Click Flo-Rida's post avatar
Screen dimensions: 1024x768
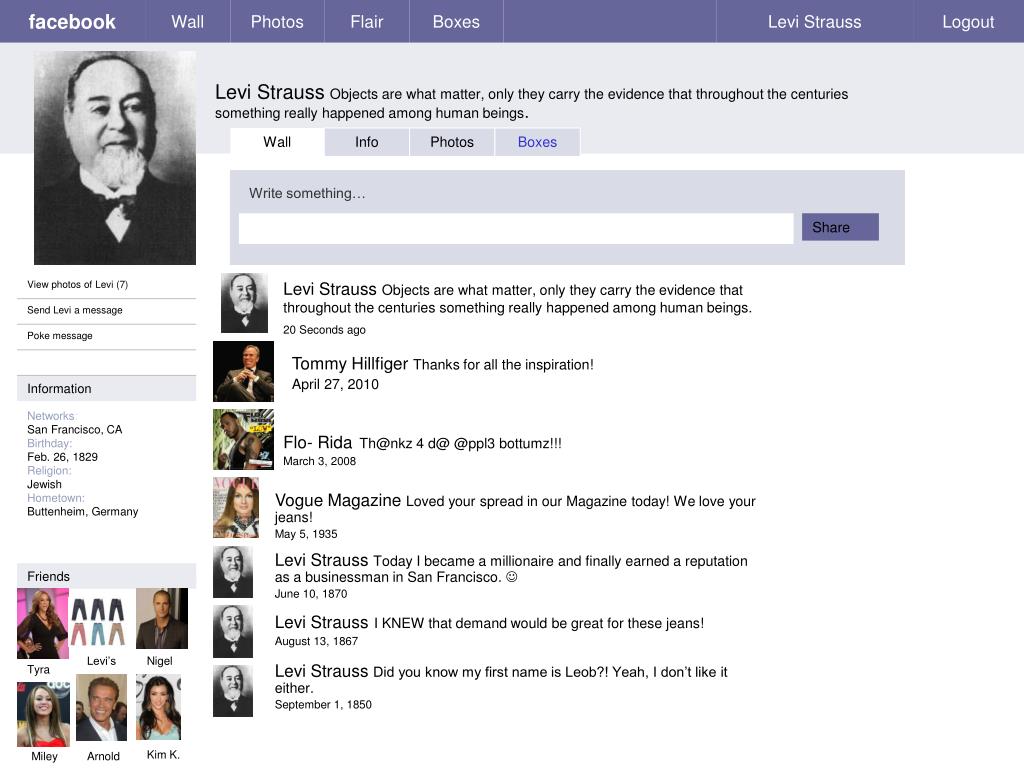pyautogui.click(x=244, y=440)
